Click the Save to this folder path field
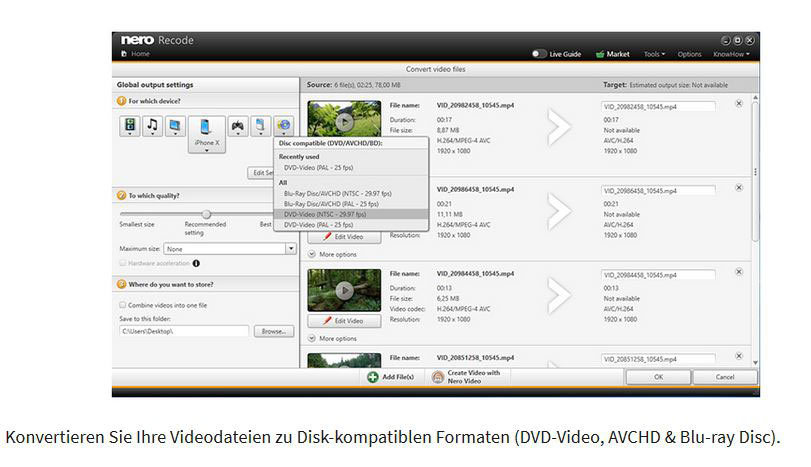The image size is (811, 467). [184, 332]
